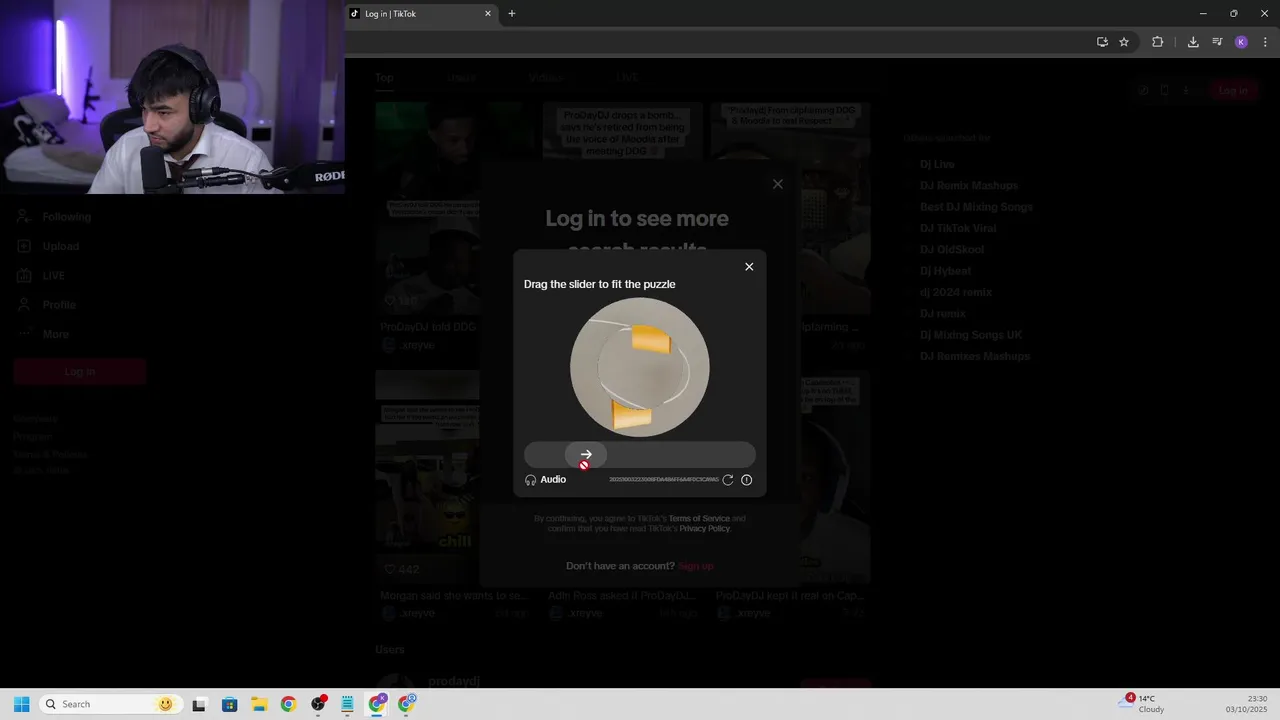The height and width of the screenshot is (720, 1280).
Task: Click the circular puzzle image
Action: pos(640,367)
